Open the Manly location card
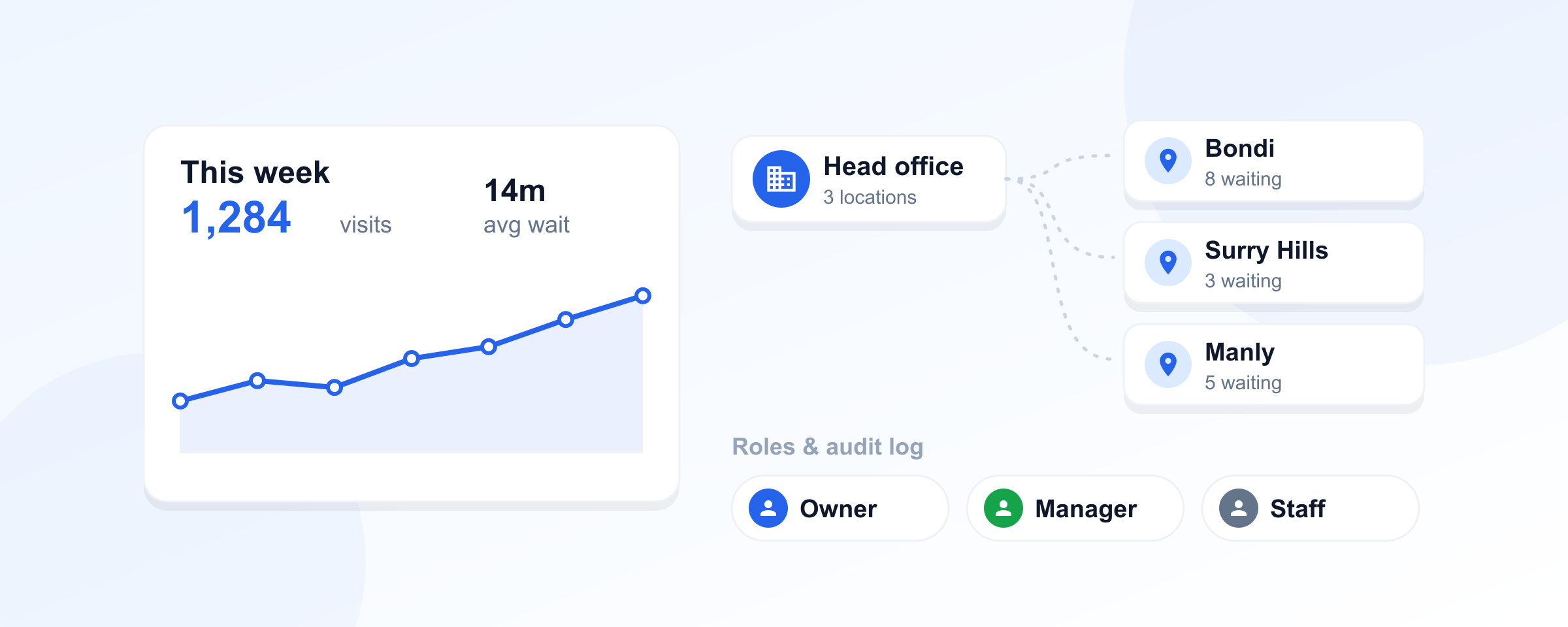The height and width of the screenshot is (627, 1568). [x=1273, y=364]
